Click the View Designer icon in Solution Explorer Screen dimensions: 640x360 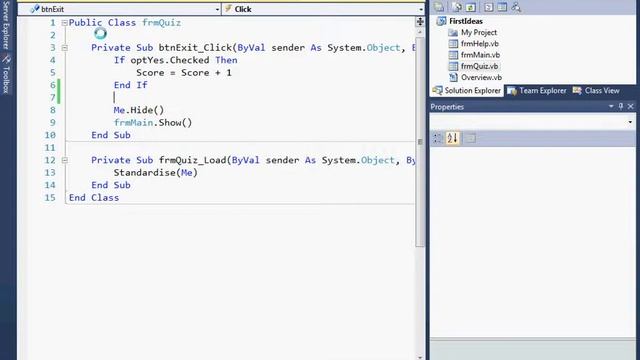click(502, 7)
